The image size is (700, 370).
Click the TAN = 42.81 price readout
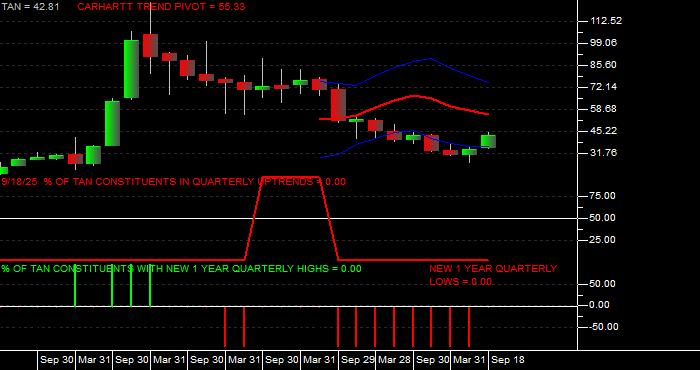pos(30,7)
